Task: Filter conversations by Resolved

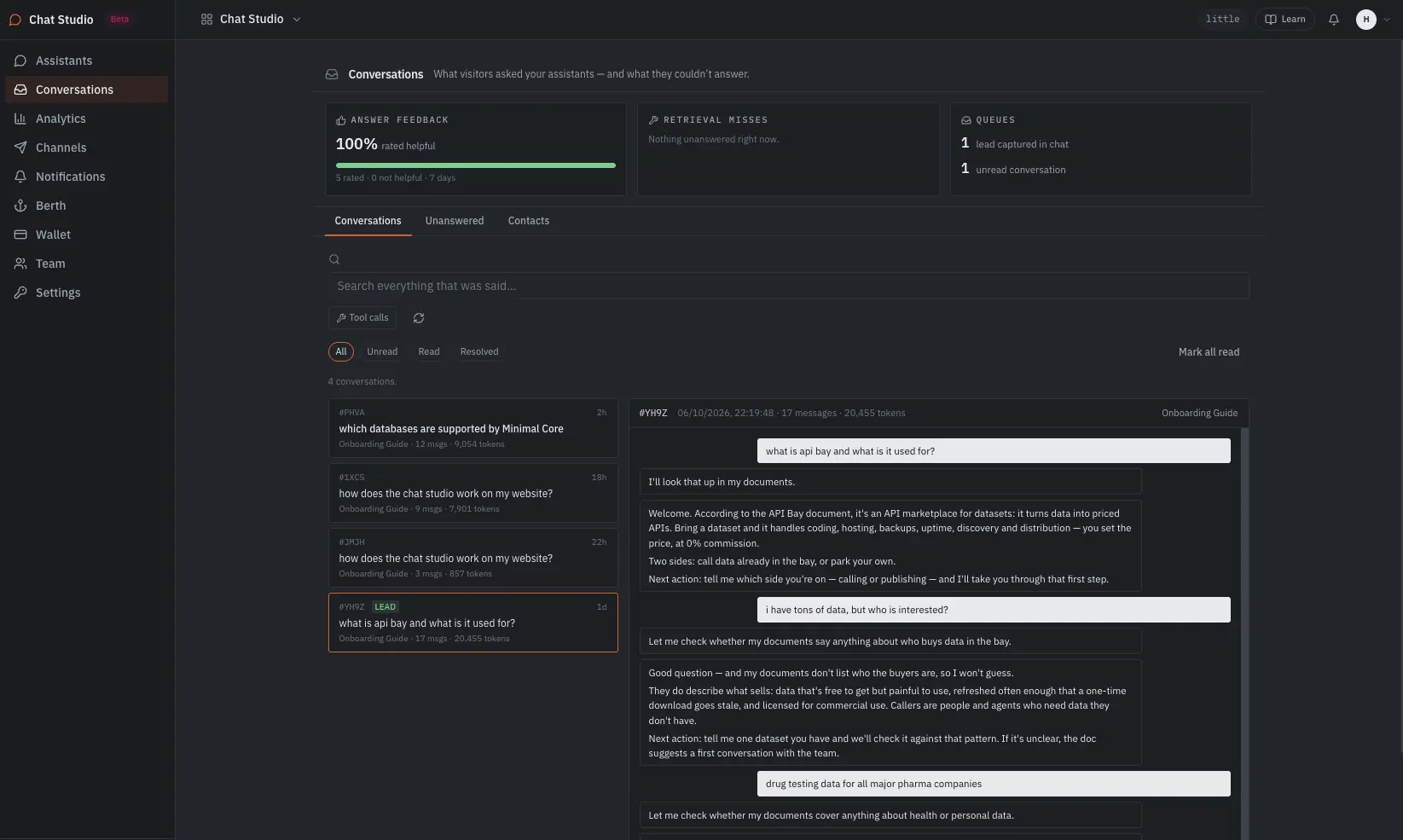Action: [x=479, y=351]
